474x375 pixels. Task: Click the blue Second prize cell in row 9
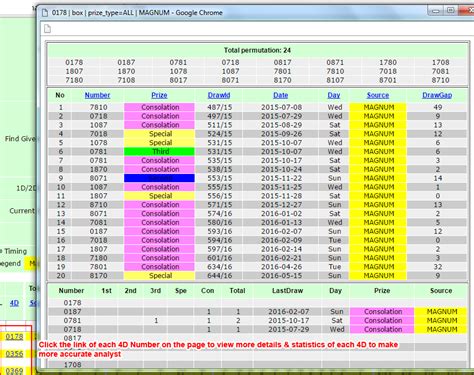[159, 178]
